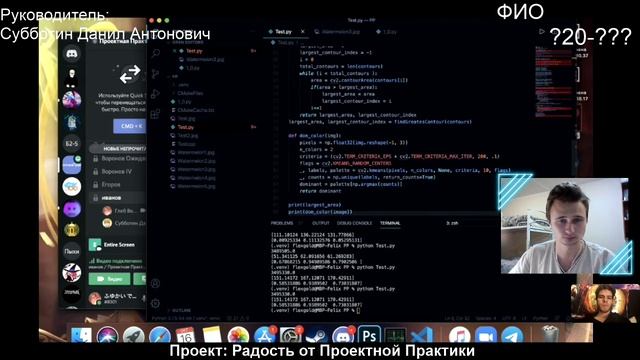
Task: Open Search in VS Code activity bar
Action: 156,53
